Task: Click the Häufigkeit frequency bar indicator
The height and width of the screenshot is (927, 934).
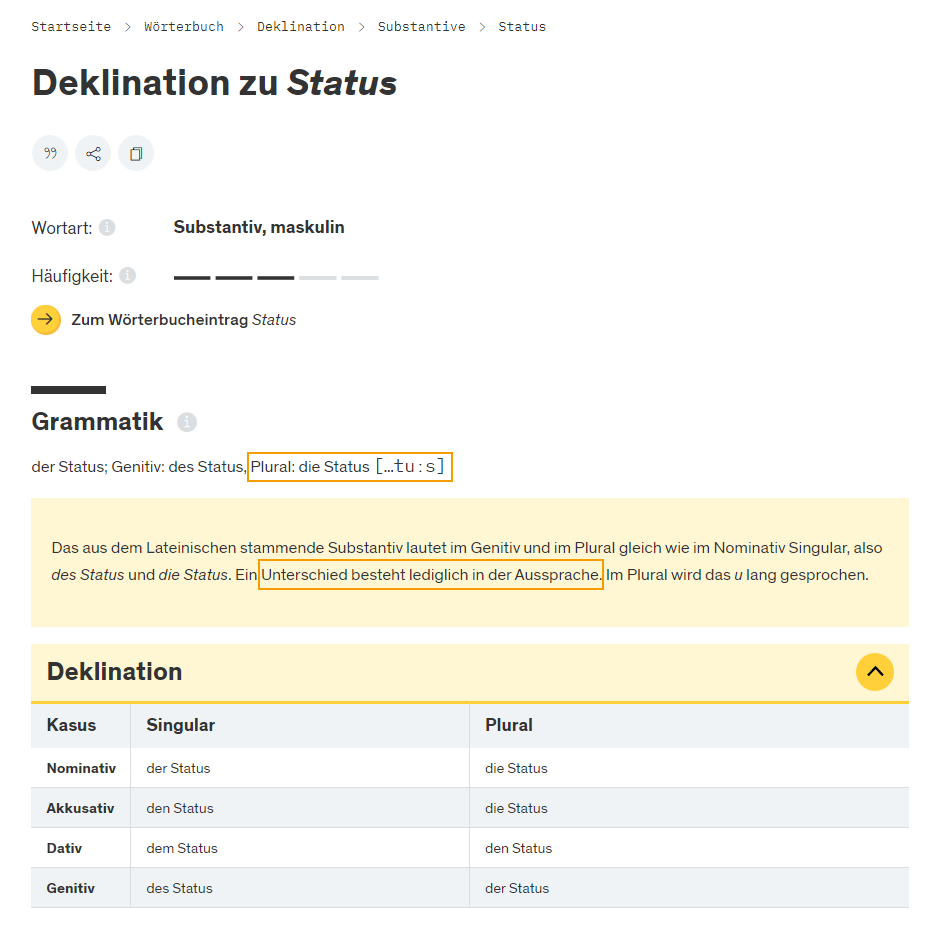Action: pos(276,278)
